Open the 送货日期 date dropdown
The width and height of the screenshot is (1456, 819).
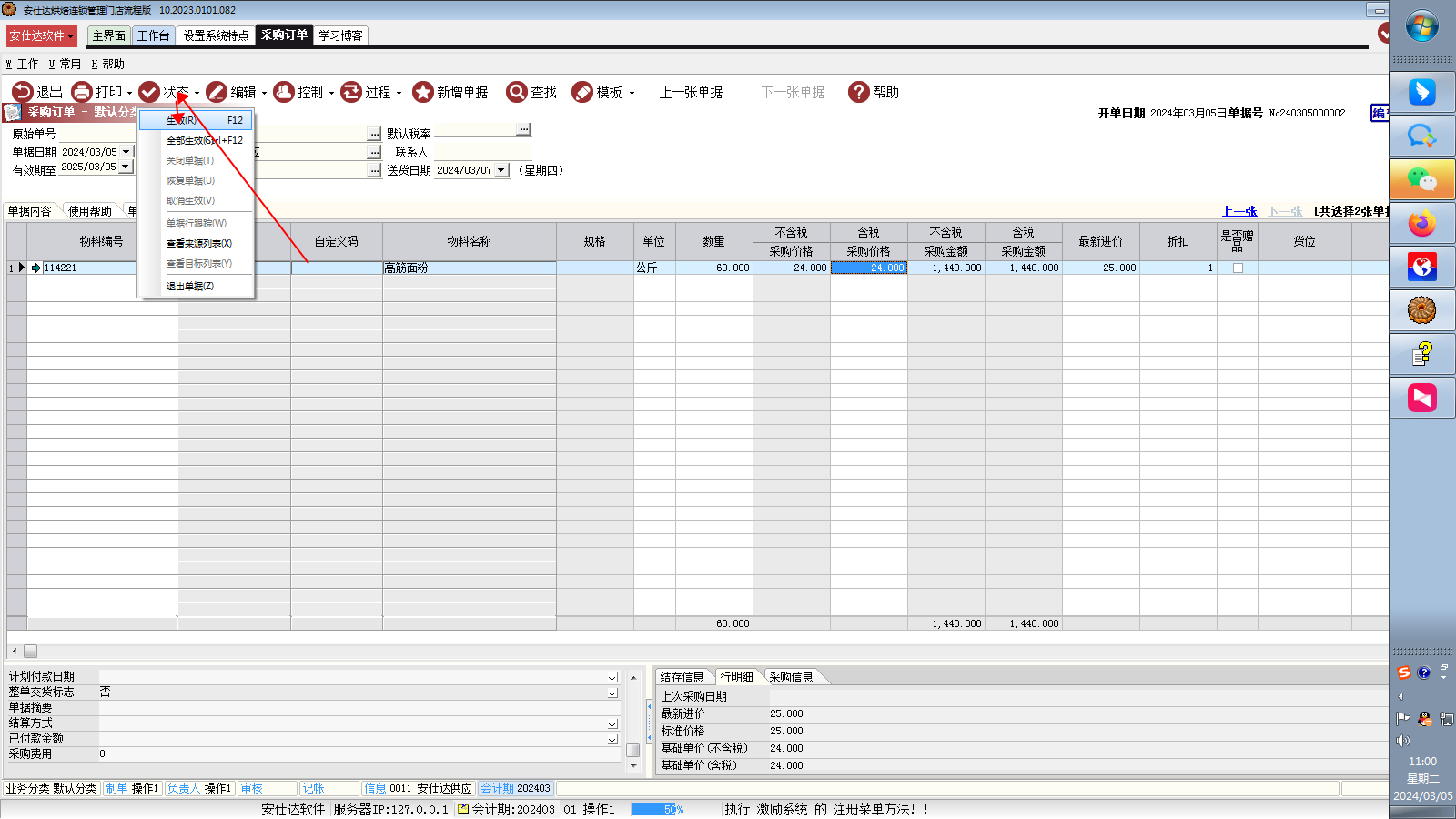click(500, 170)
